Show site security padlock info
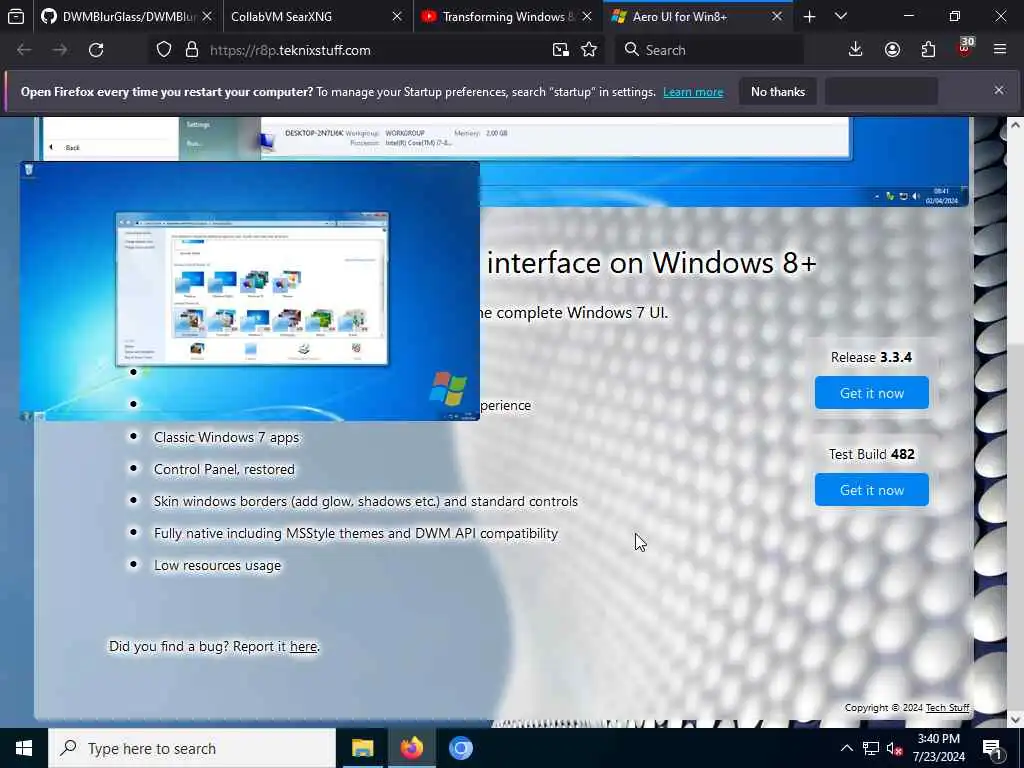 tap(191, 50)
